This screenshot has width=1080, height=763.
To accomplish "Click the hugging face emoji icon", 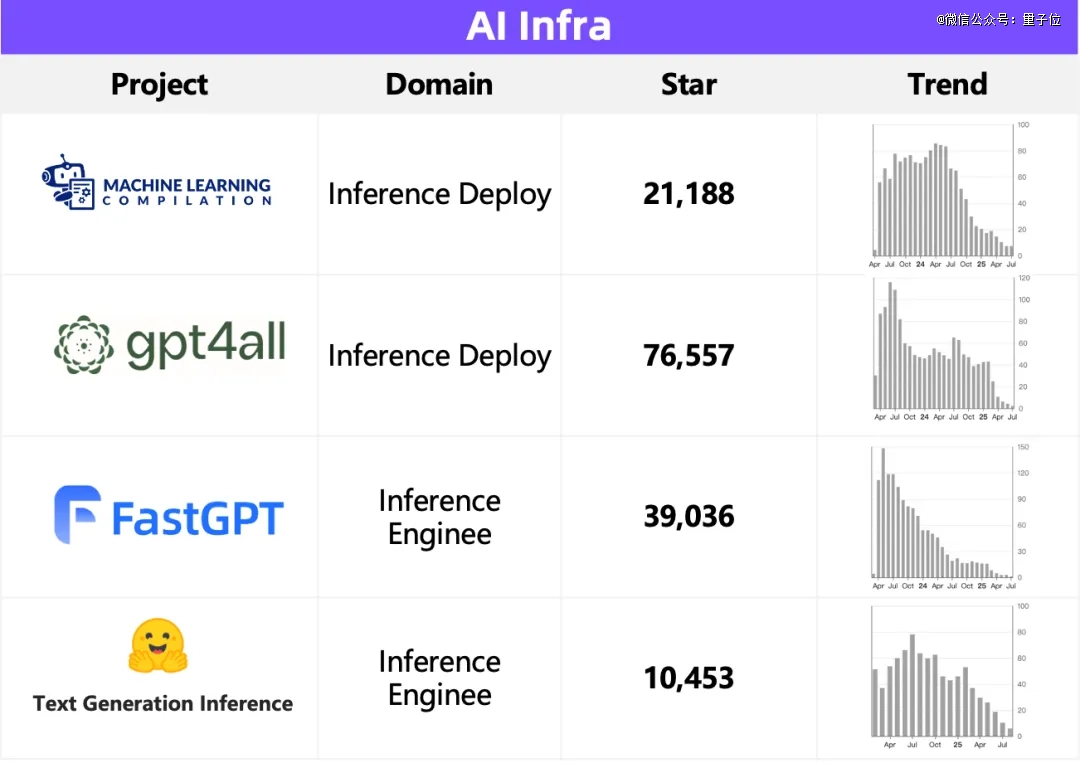I will tap(158, 645).
